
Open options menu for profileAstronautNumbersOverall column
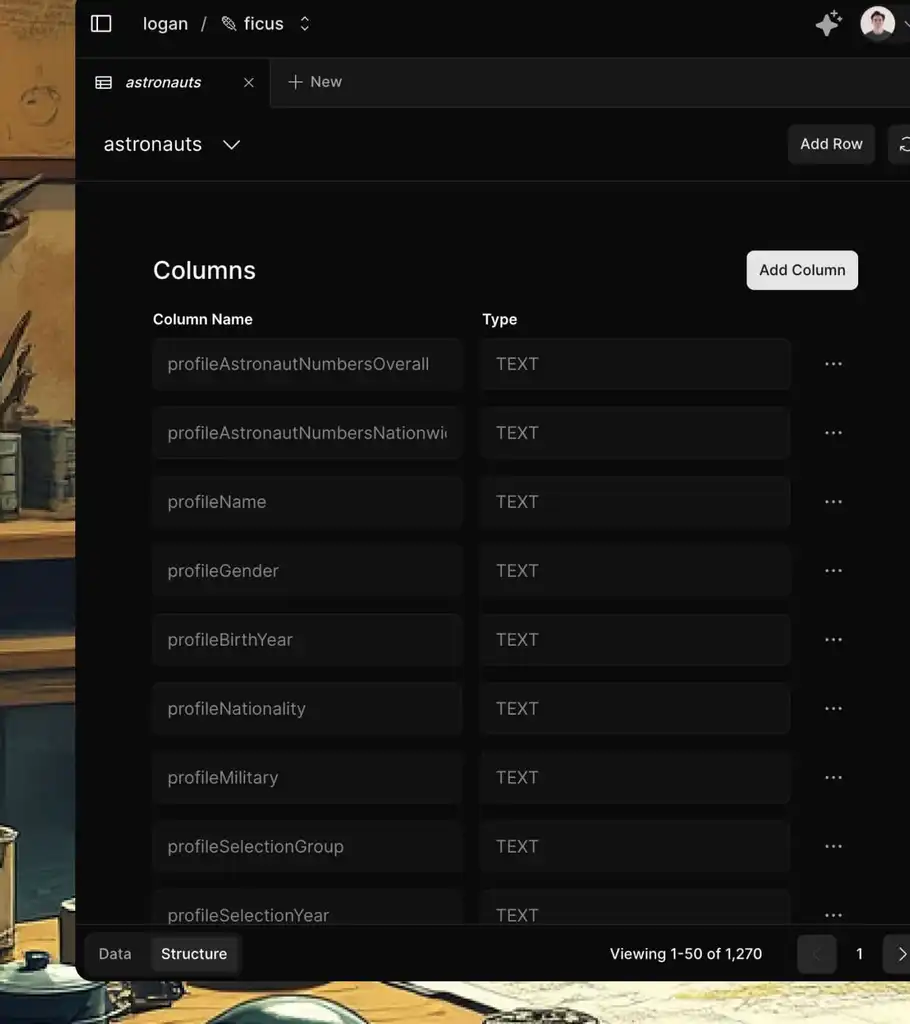point(833,364)
